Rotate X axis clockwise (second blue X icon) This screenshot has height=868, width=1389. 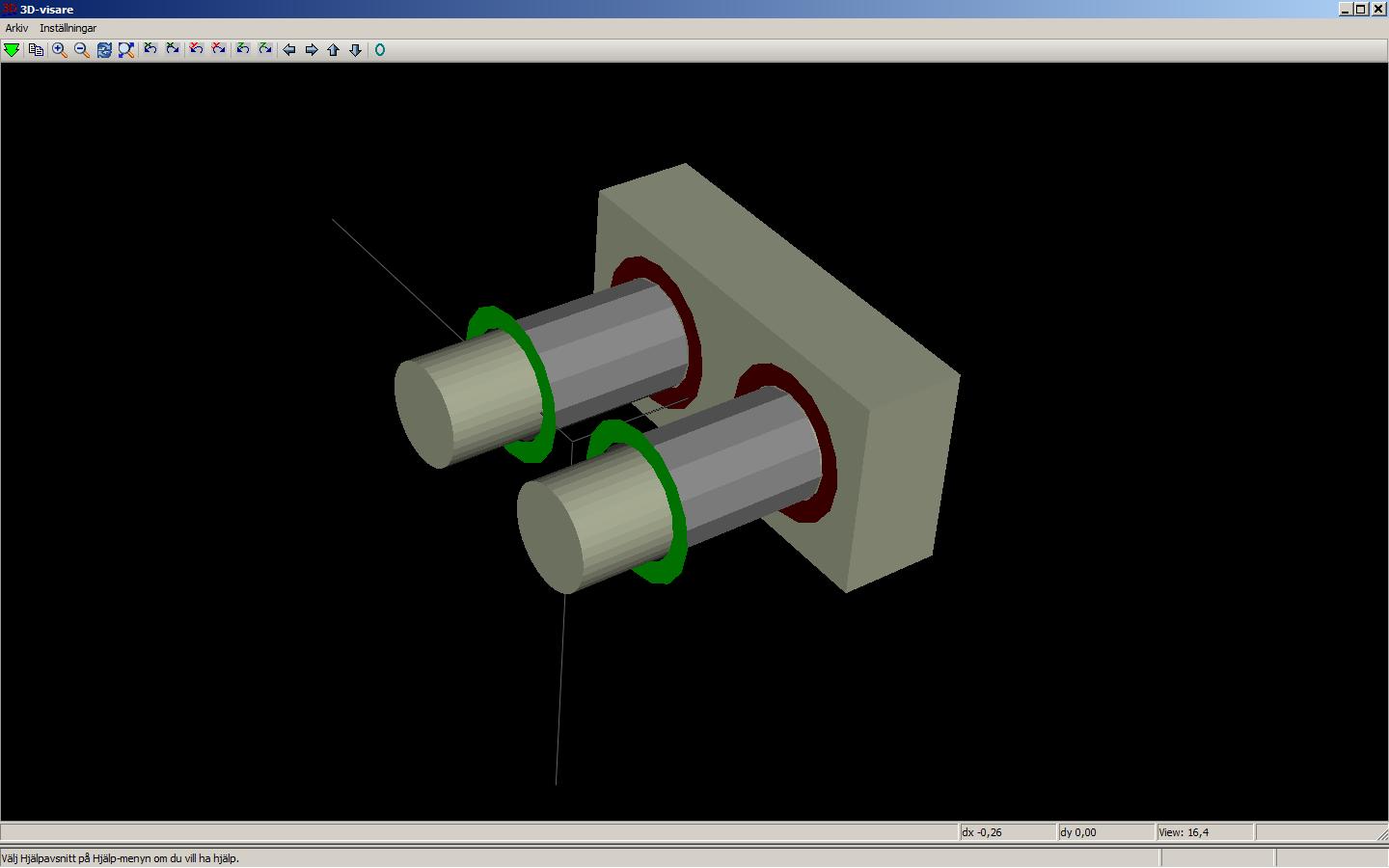[x=173, y=49]
